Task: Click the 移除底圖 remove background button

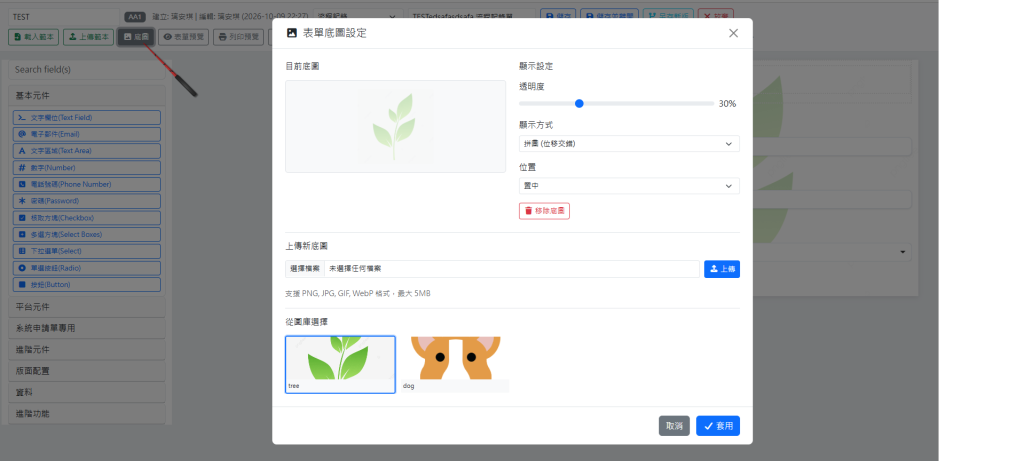Action: pos(544,211)
